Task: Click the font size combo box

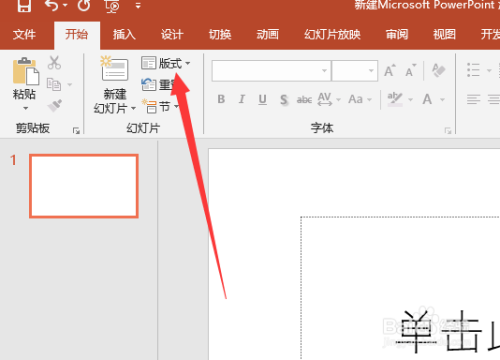Action: pyautogui.click(x=355, y=71)
